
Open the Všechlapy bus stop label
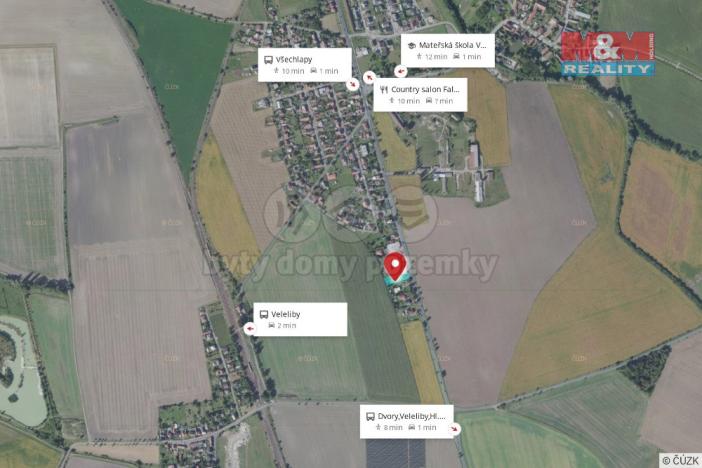(x=304, y=65)
